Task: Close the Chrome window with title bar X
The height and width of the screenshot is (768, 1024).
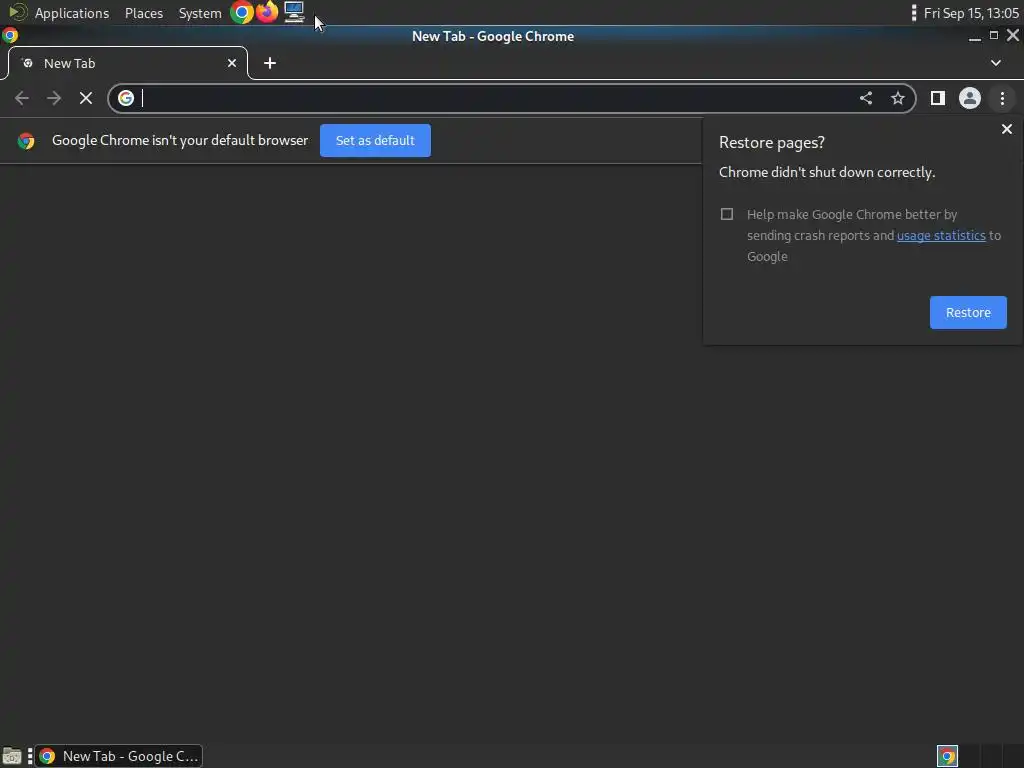Action: (x=1013, y=35)
